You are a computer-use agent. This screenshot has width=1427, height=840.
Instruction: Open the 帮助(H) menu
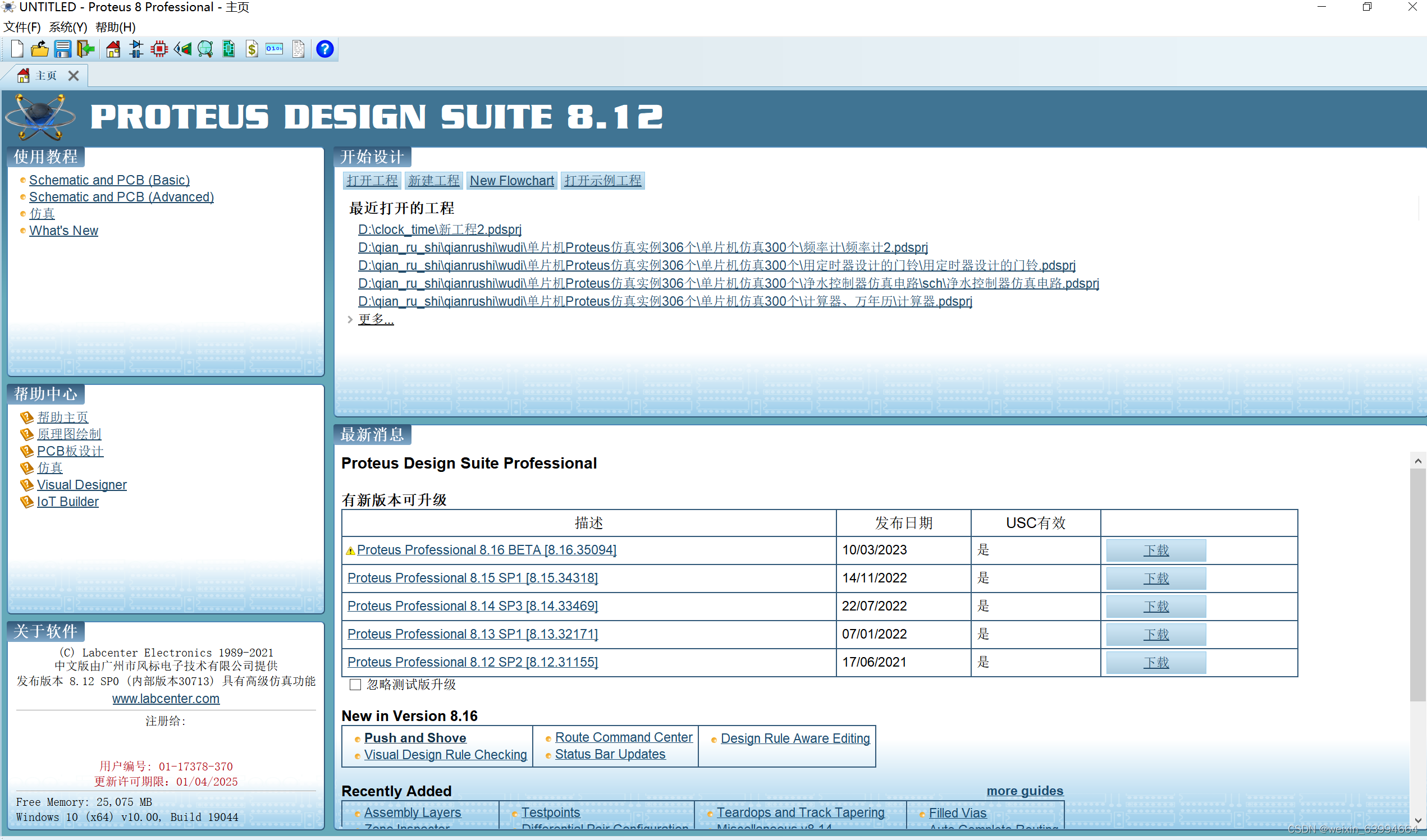[116, 26]
